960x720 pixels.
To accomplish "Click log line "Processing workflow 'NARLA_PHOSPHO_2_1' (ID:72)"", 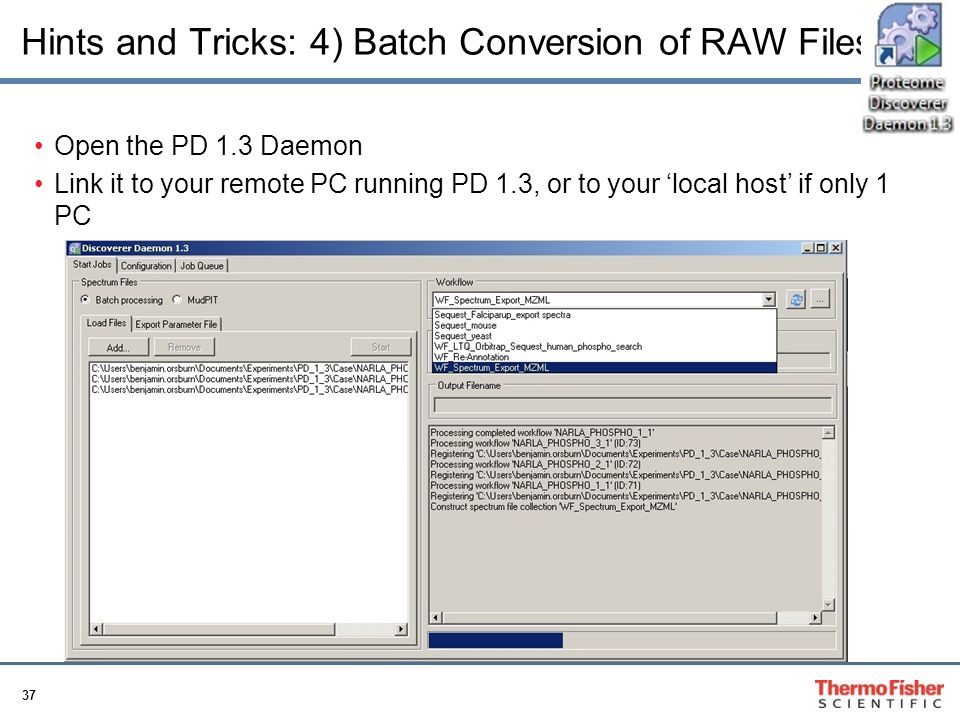I will click(x=536, y=464).
